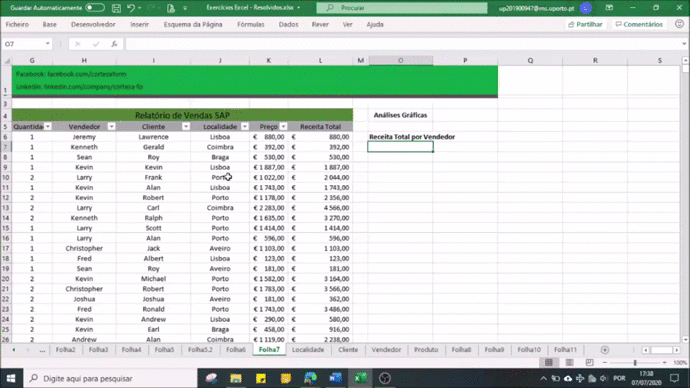Switch to the Localidade sheet tab
Screen dimensions: 690x388
(308, 350)
